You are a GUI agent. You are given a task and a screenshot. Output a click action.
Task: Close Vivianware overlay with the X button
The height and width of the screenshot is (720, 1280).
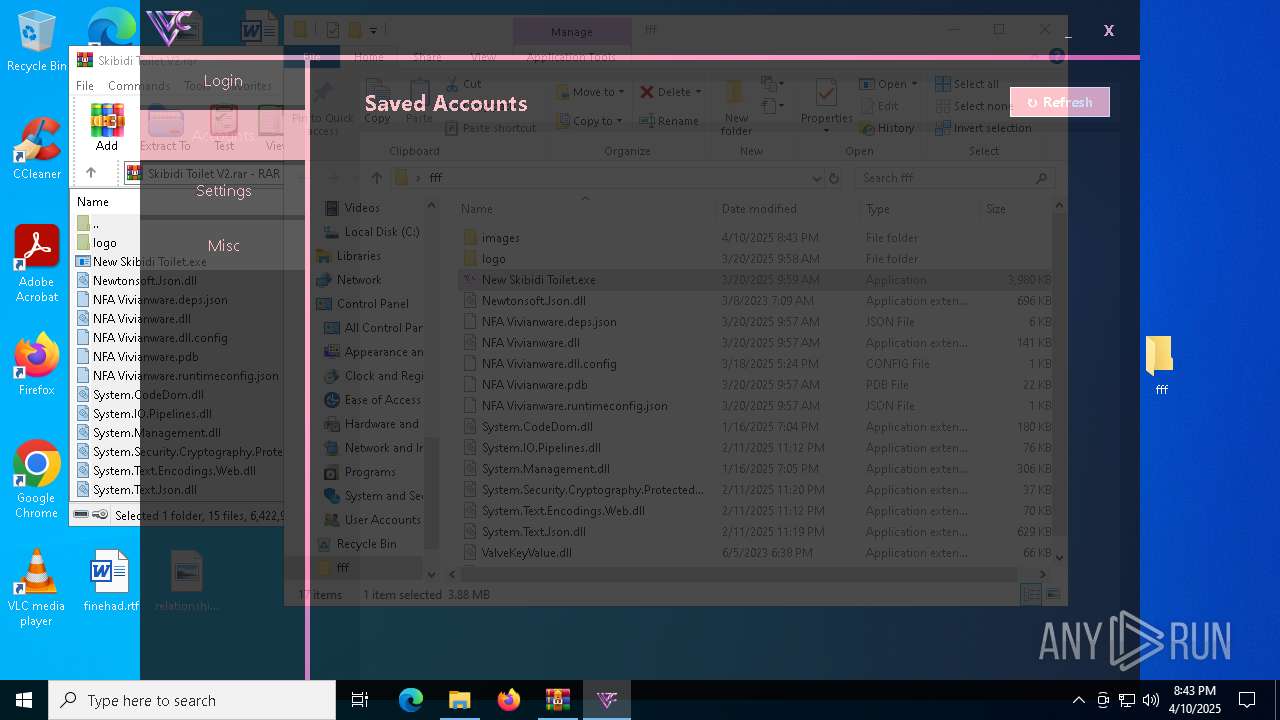(x=1108, y=31)
